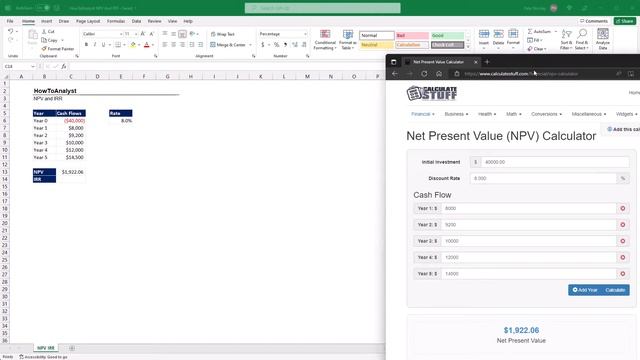Viewport: 640px width, 360px height.
Task: Open the Font name combo box
Action: (102, 34)
